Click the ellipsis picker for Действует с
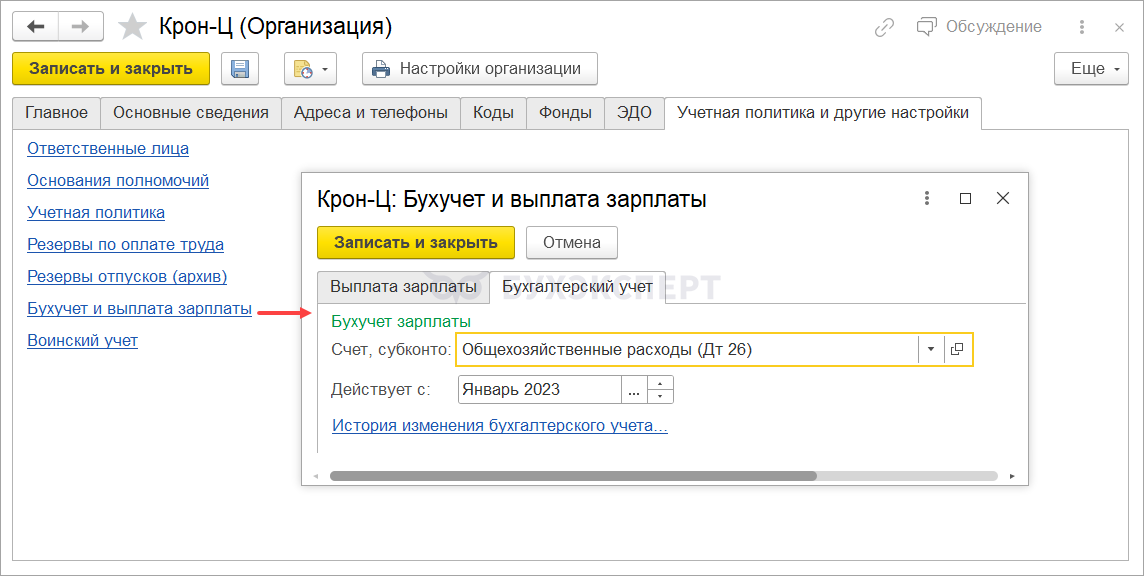 pos(634,390)
